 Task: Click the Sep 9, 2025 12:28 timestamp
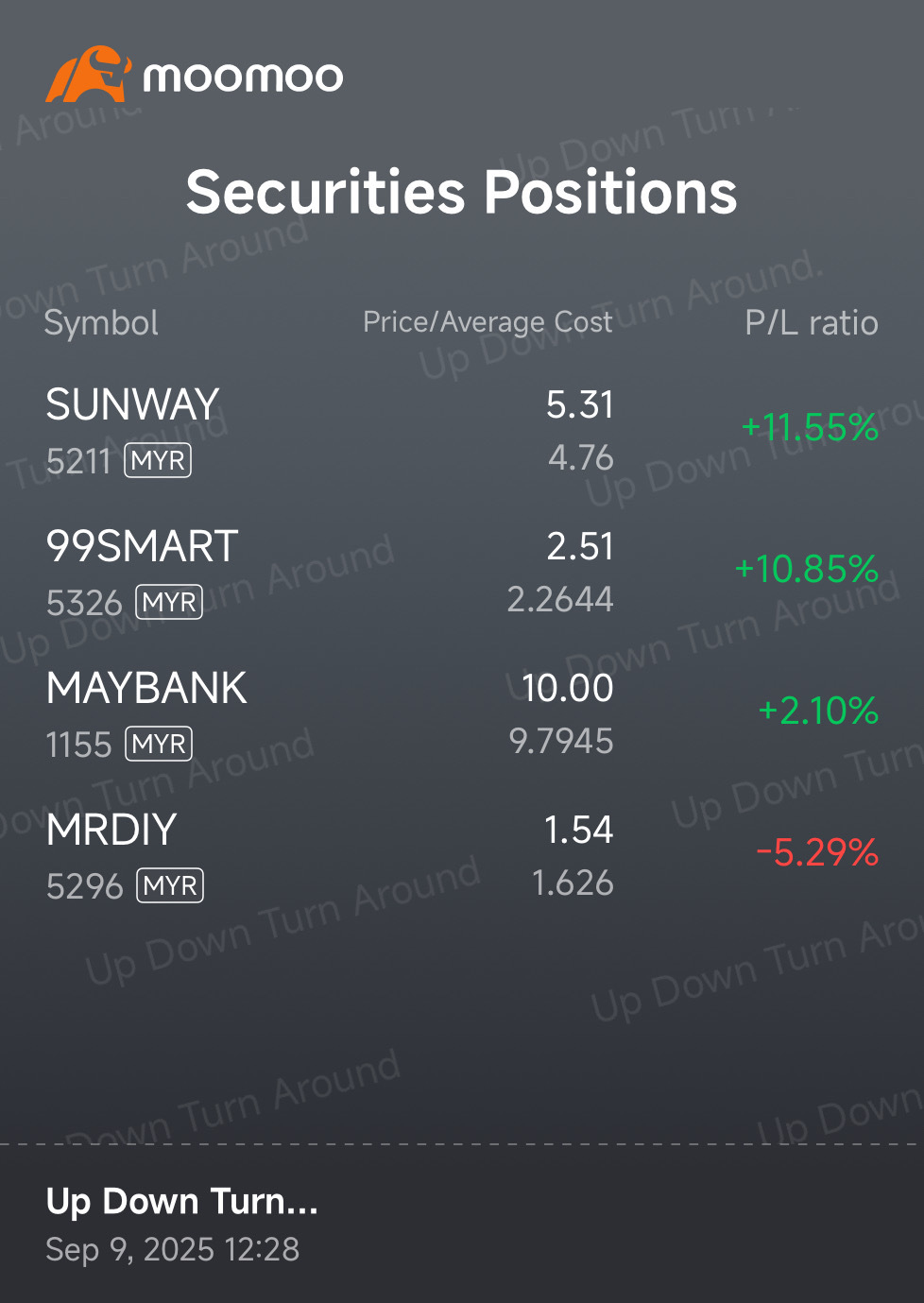(x=172, y=1250)
